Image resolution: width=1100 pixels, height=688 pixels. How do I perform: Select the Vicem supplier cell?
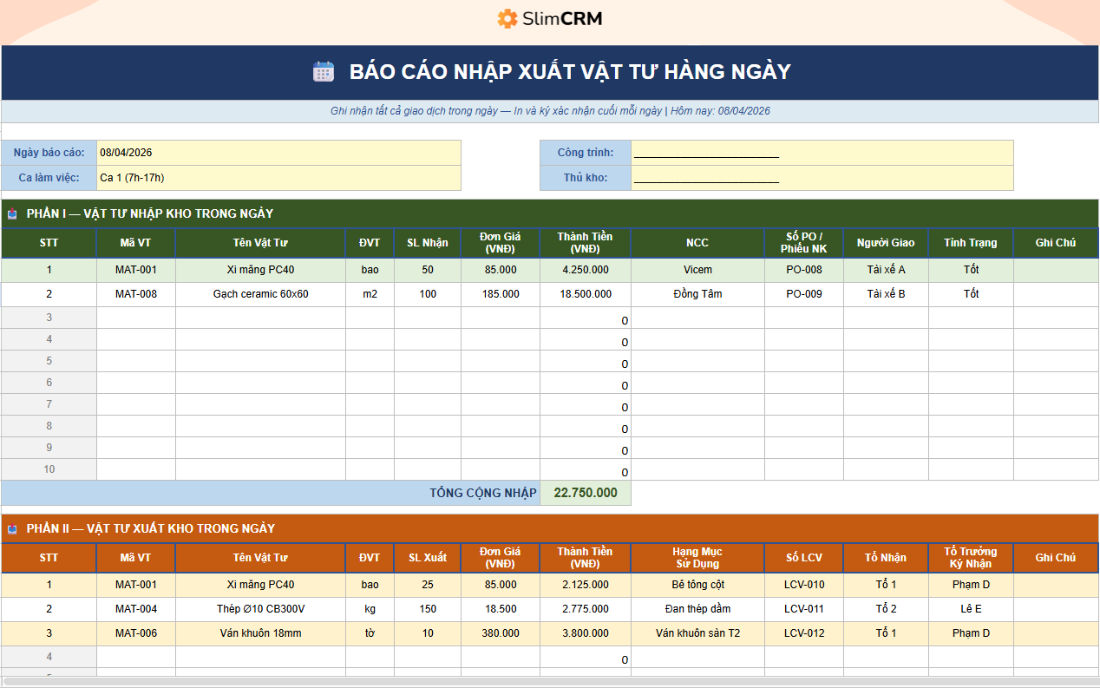click(697, 268)
